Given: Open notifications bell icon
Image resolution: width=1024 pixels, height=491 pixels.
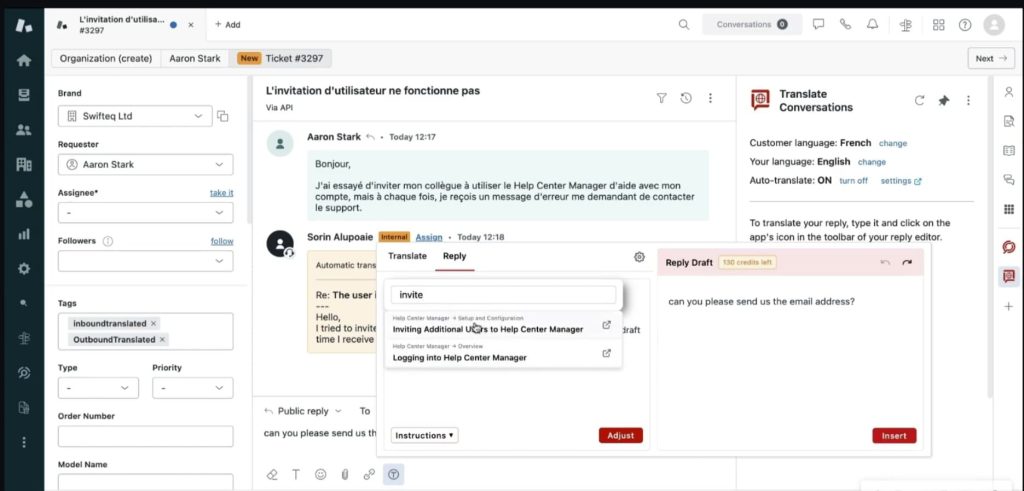Looking at the screenshot, I should [872, 25].
